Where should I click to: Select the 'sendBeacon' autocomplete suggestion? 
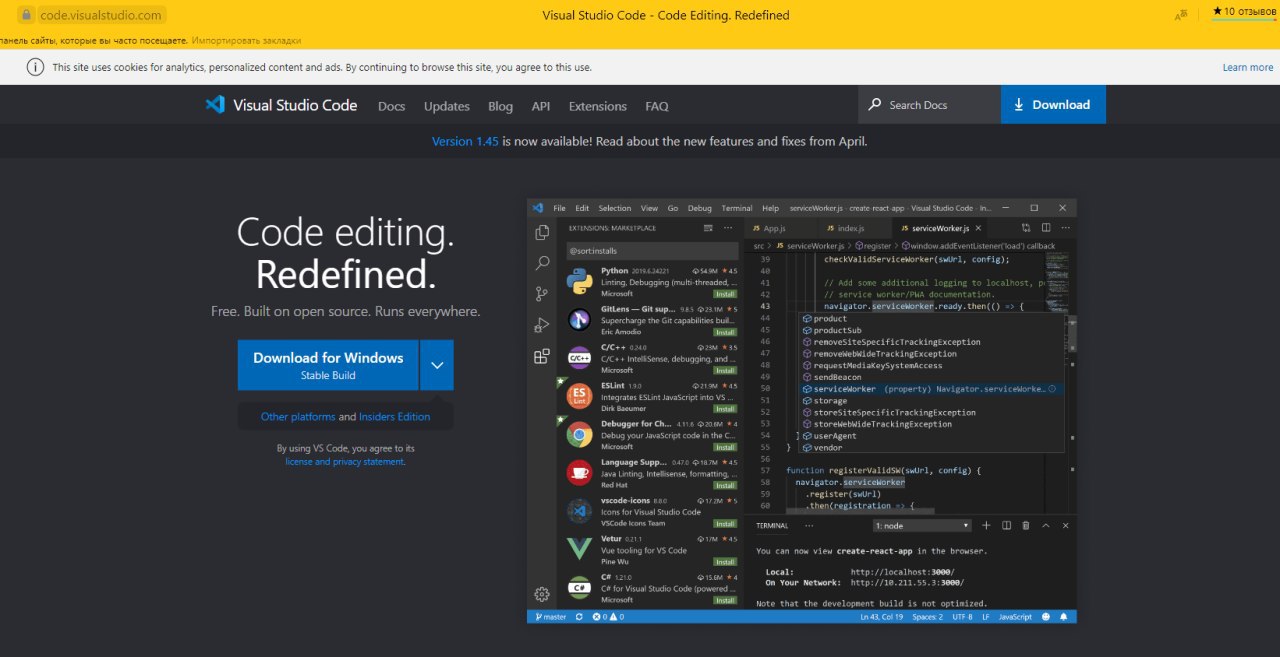(x=837, y=377)
